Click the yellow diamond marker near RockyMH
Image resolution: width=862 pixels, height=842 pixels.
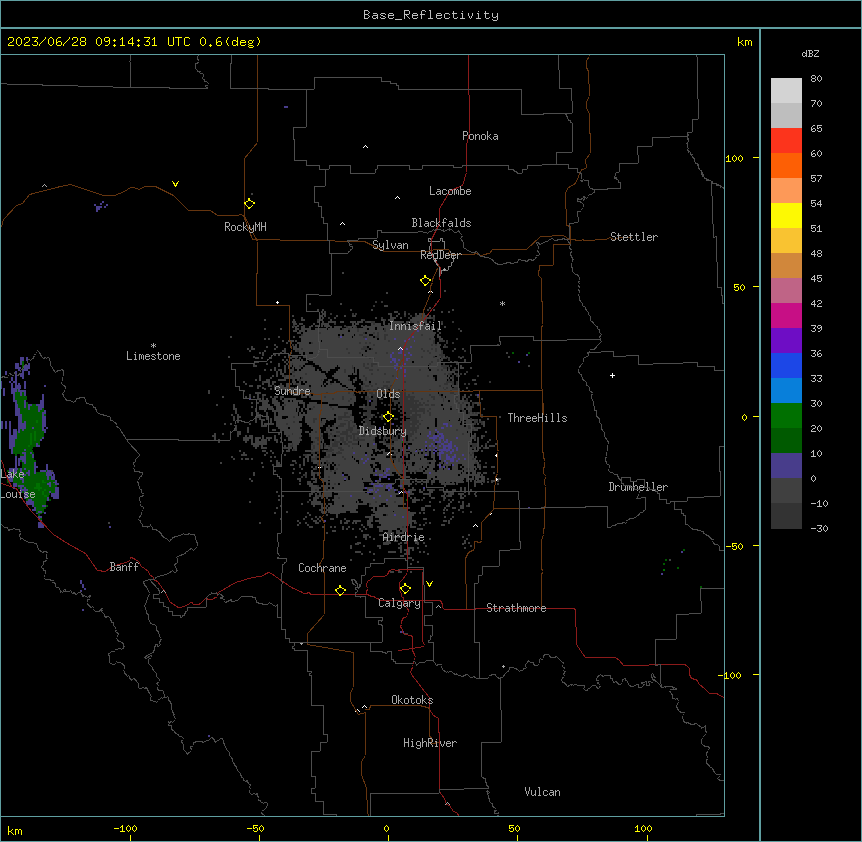click(250, 204)
